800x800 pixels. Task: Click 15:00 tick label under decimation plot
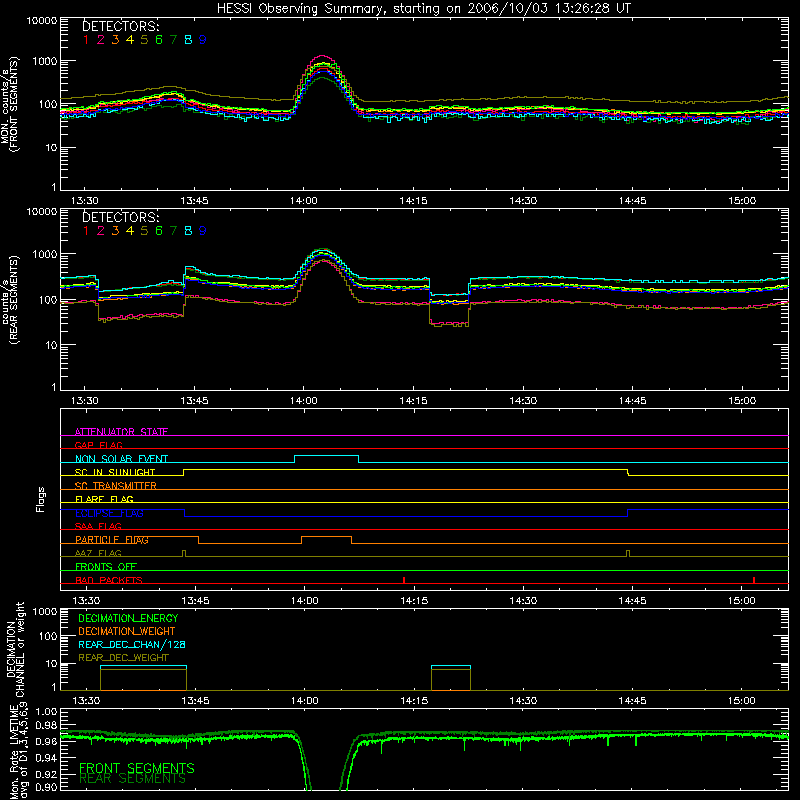pyautogui.click(x=741, y=701)
